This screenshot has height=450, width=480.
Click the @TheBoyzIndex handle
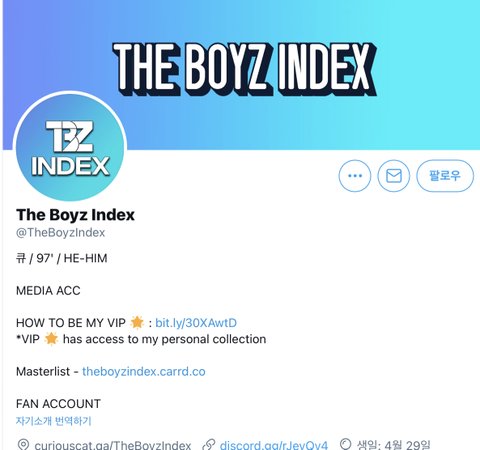[x=61, y=232]
